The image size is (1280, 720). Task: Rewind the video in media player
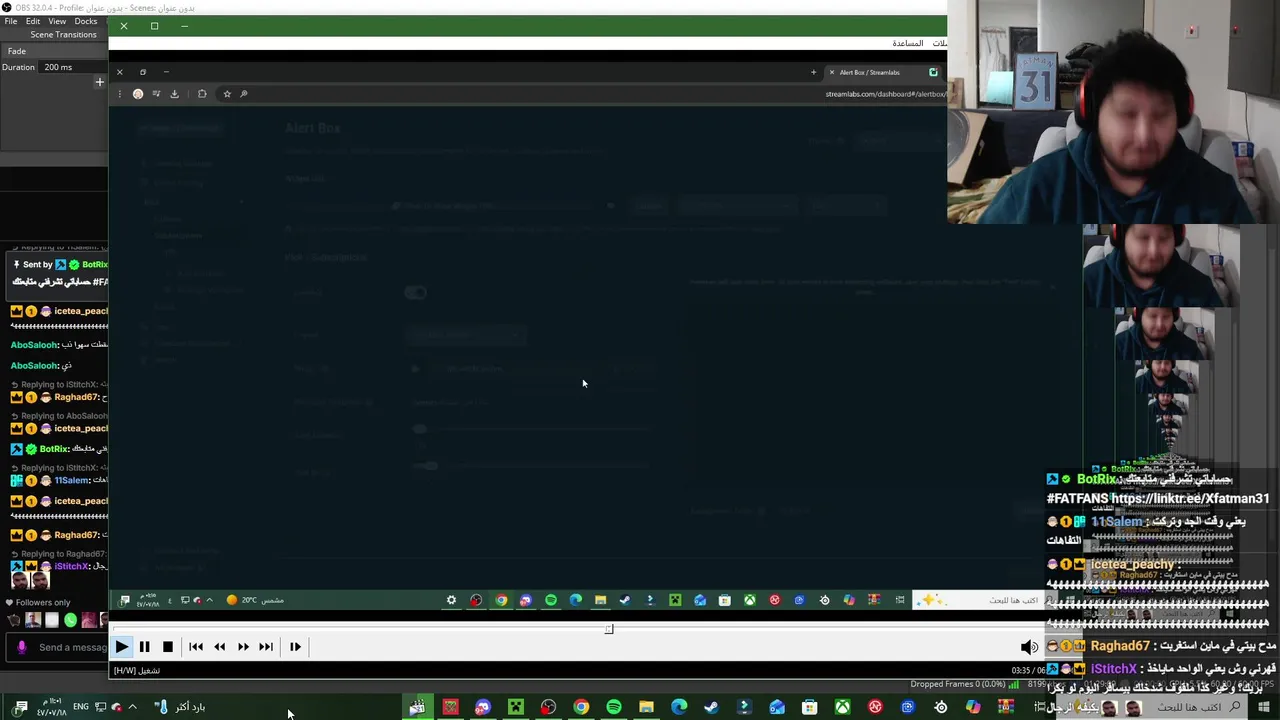[x=219, y=647]
